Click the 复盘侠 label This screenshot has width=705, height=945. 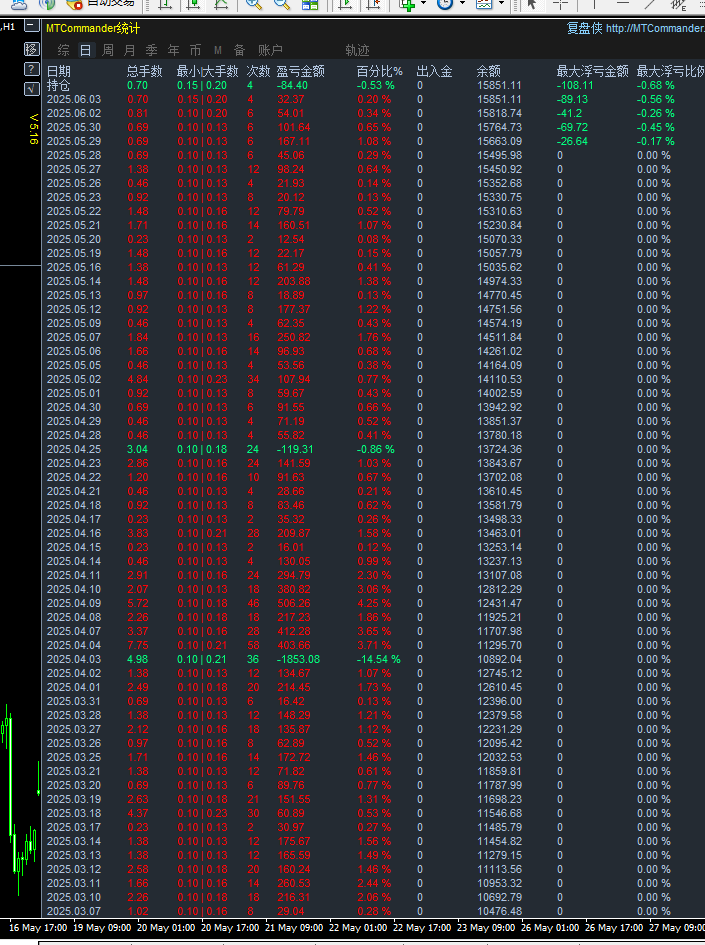tap(584, 28)
